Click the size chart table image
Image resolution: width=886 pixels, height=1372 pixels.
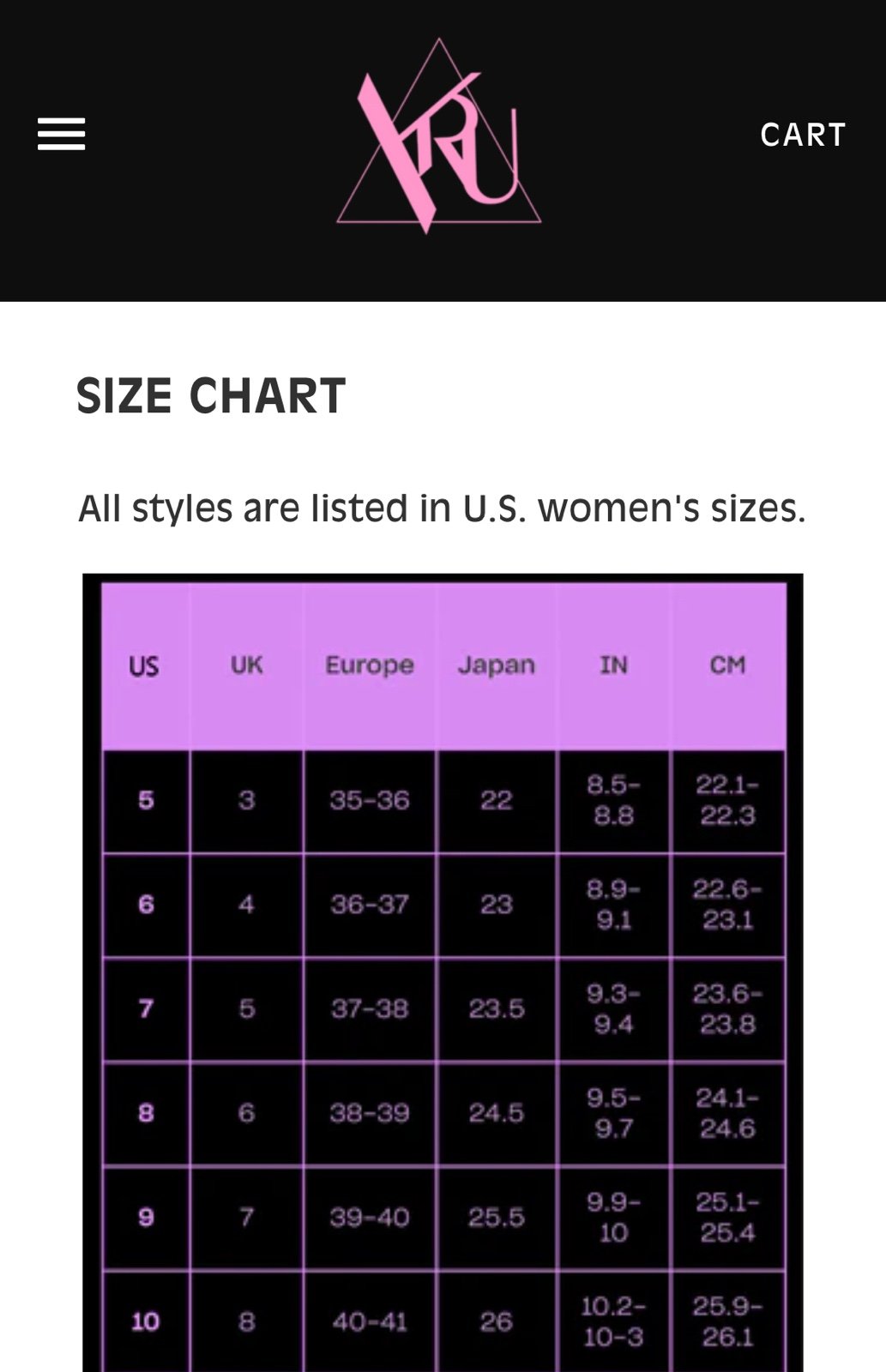click(x=443, y=972)
